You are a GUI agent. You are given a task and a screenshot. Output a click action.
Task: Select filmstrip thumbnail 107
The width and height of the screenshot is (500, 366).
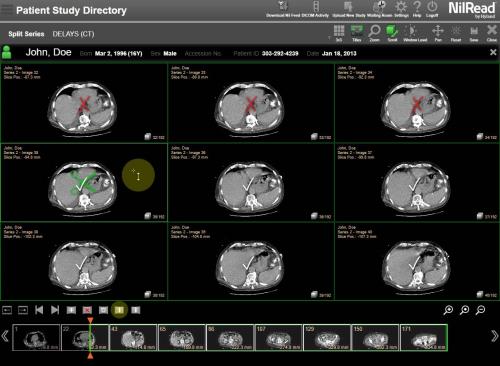click(278, 337)
